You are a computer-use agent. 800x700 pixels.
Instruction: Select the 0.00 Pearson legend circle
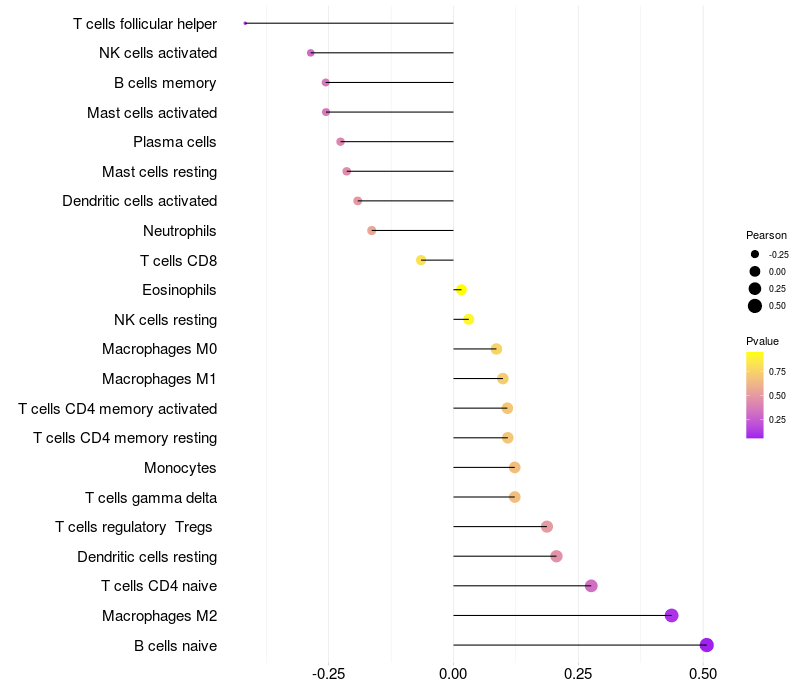755,271
